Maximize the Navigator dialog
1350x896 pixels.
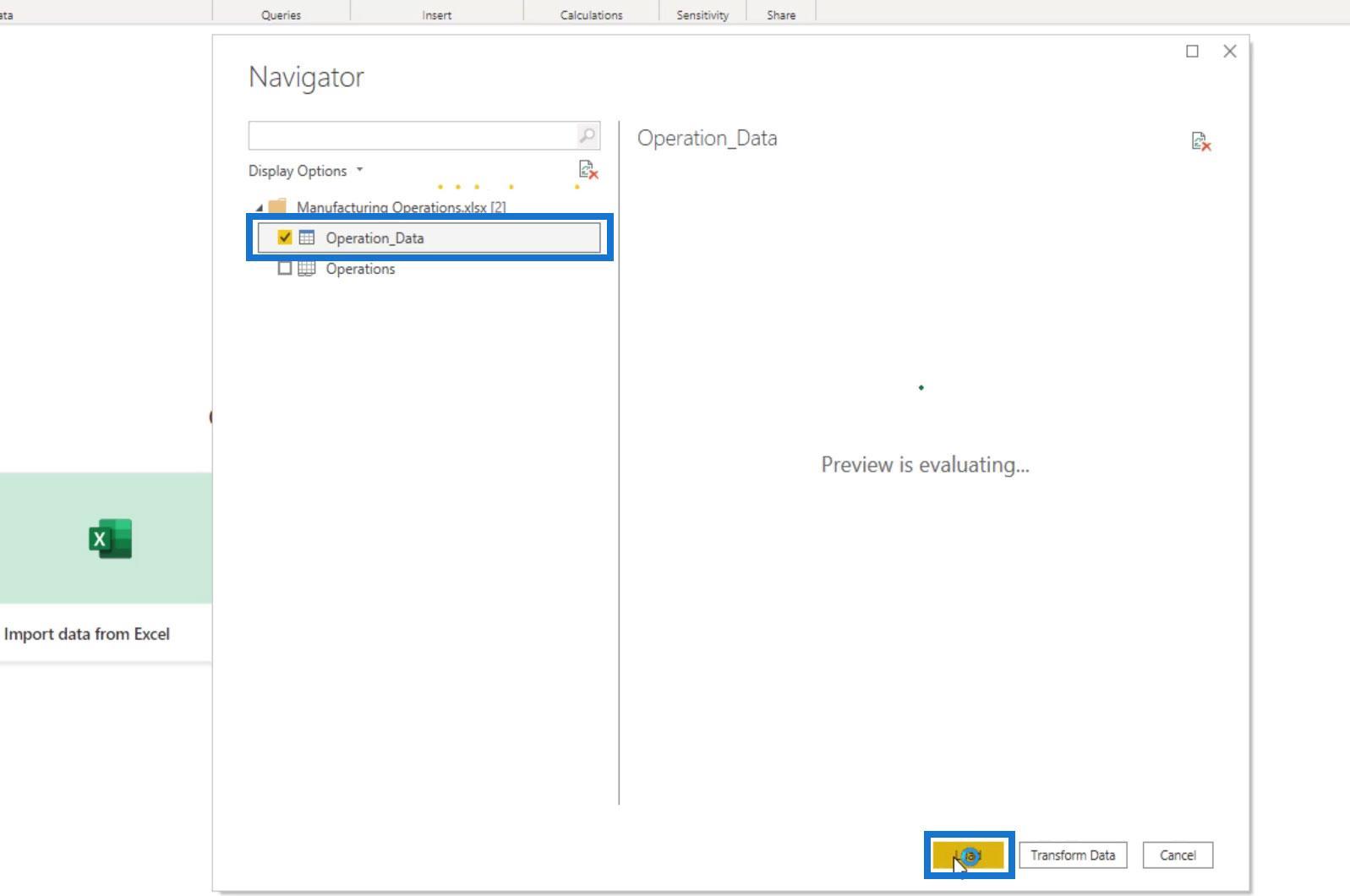click(1192, 52)
